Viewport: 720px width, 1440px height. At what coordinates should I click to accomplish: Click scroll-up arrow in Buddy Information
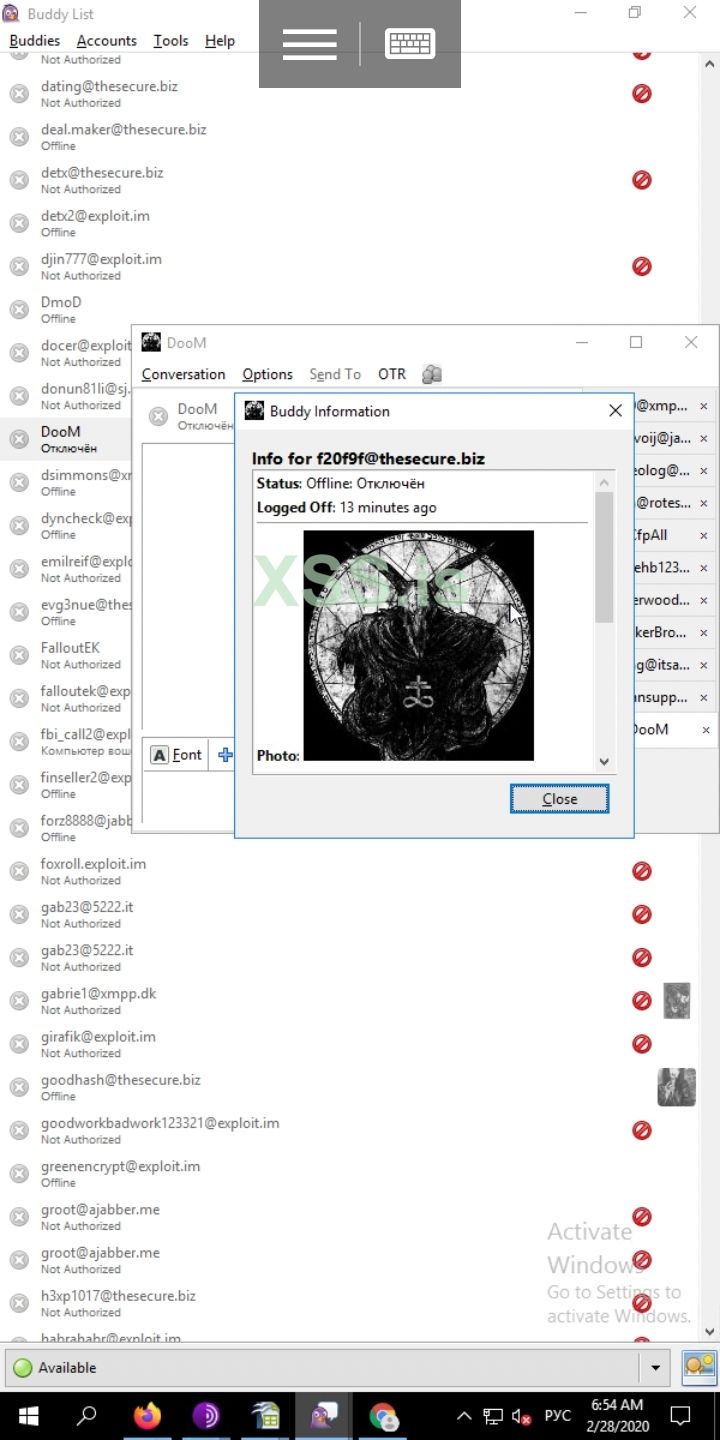604,482
